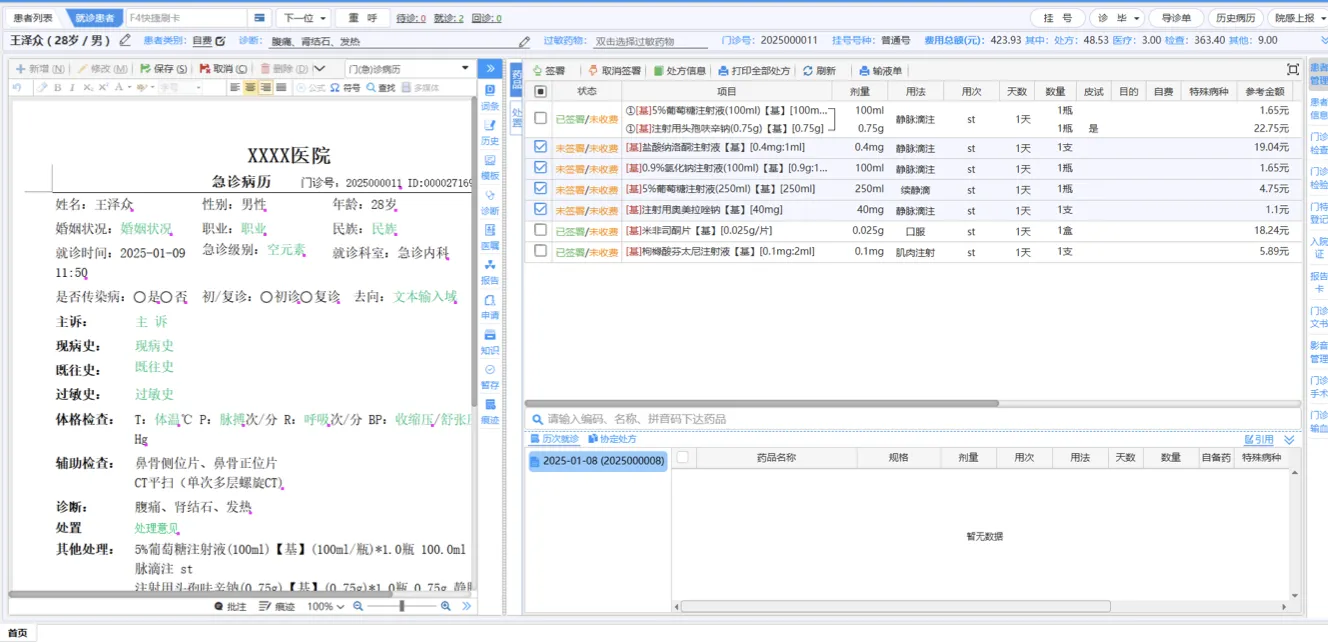1328x642 pixels.
Task: Click the 取消签署 button
Action: 613,71
